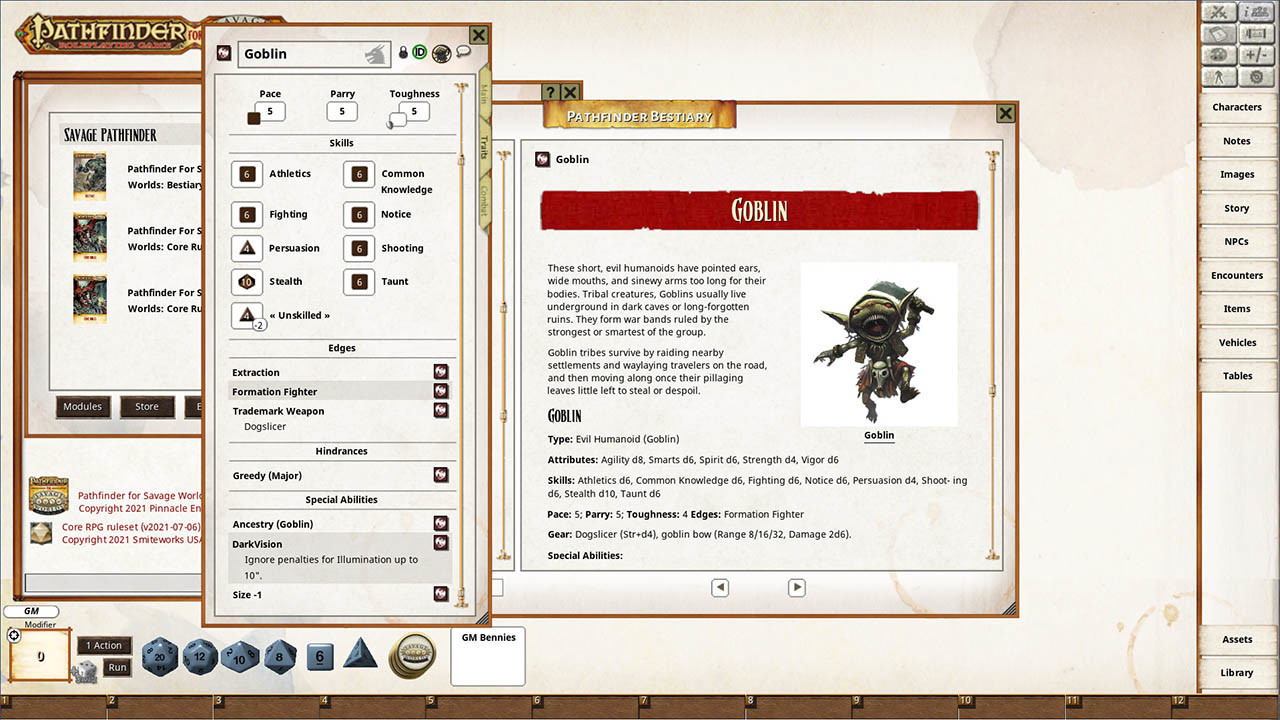The width and height of the screenshot is (1280, 720).
Task: Toggle the lock on the Goblin sheet
Action: pos(403,53)
